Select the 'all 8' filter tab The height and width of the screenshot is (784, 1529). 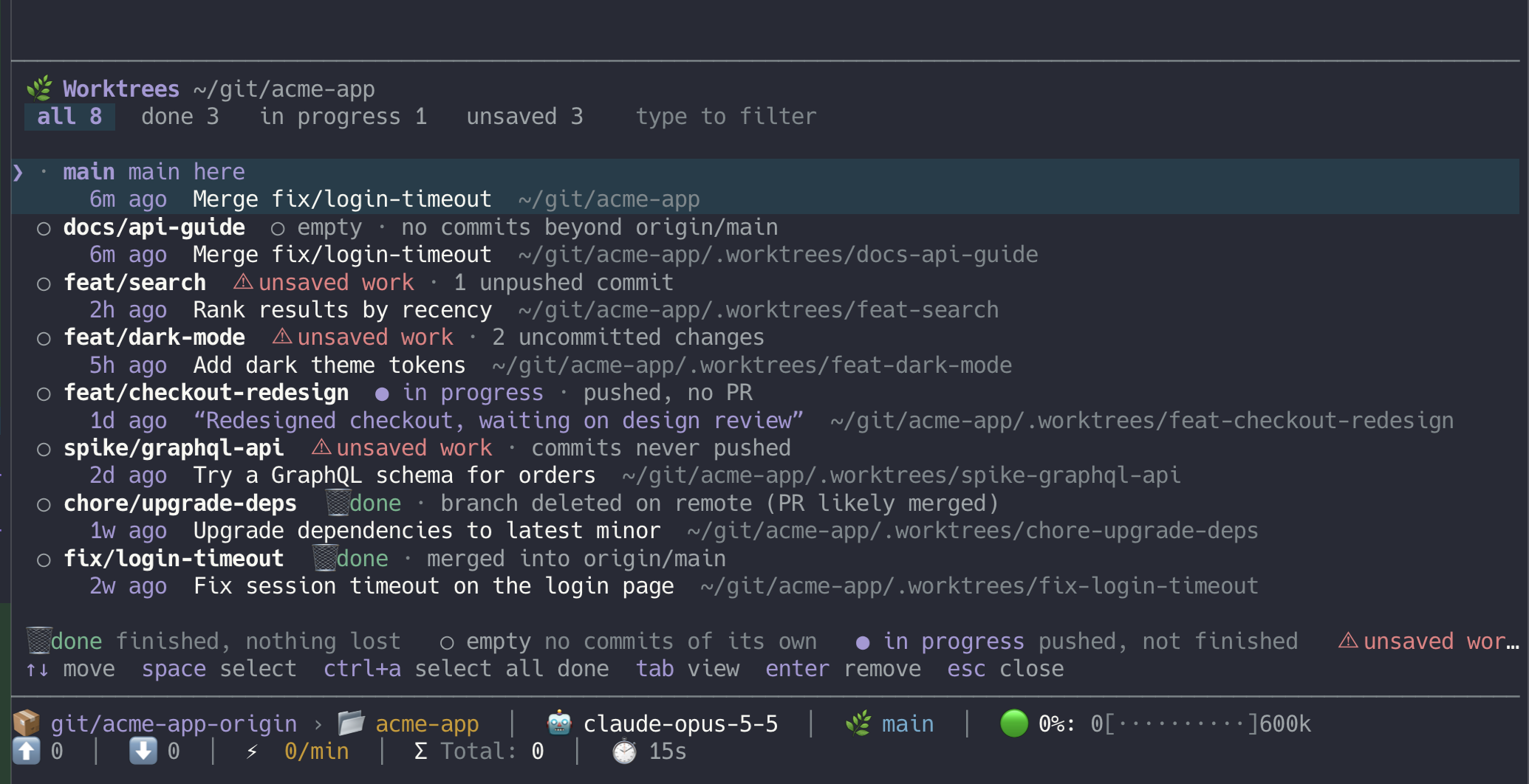pyautogui.click(x=69, y=117)
